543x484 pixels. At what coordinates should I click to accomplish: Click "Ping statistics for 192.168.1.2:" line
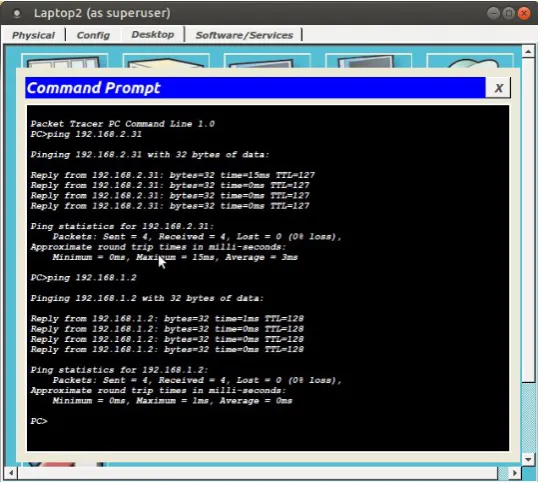[x=119, y=370]
